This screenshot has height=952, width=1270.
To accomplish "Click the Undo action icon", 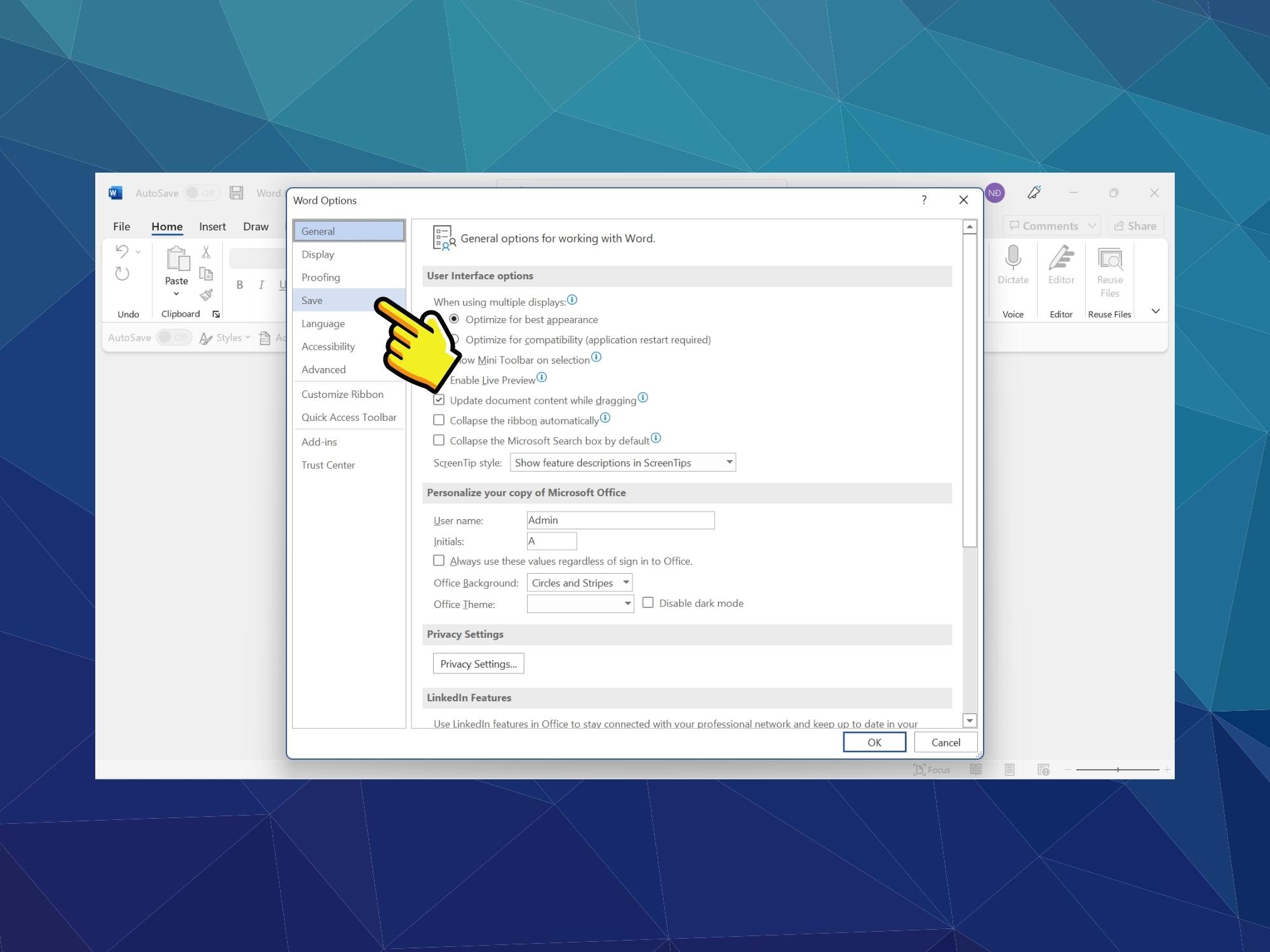I will pos(122,252).
